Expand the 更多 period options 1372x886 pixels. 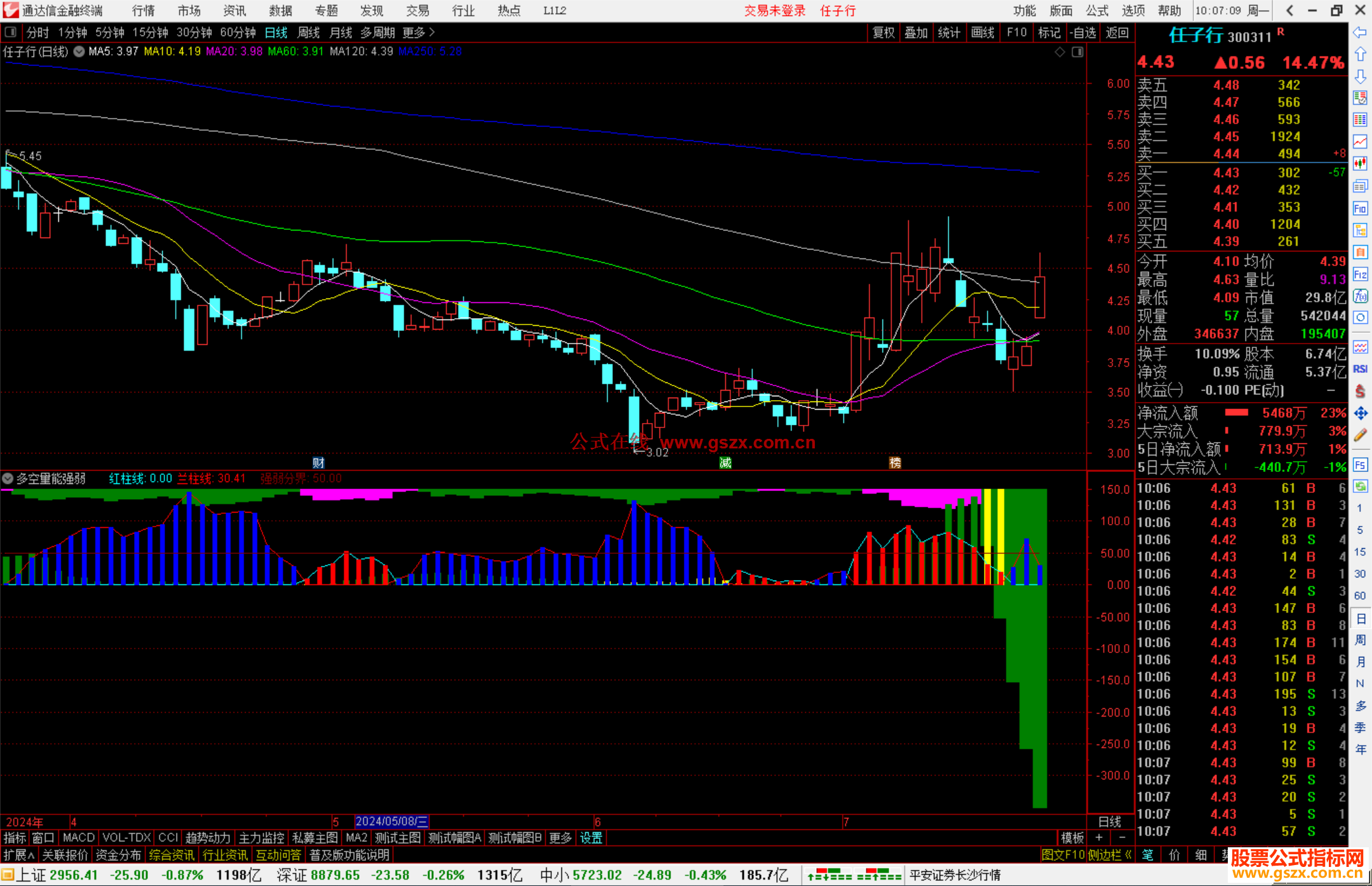(x=419, y=32)
